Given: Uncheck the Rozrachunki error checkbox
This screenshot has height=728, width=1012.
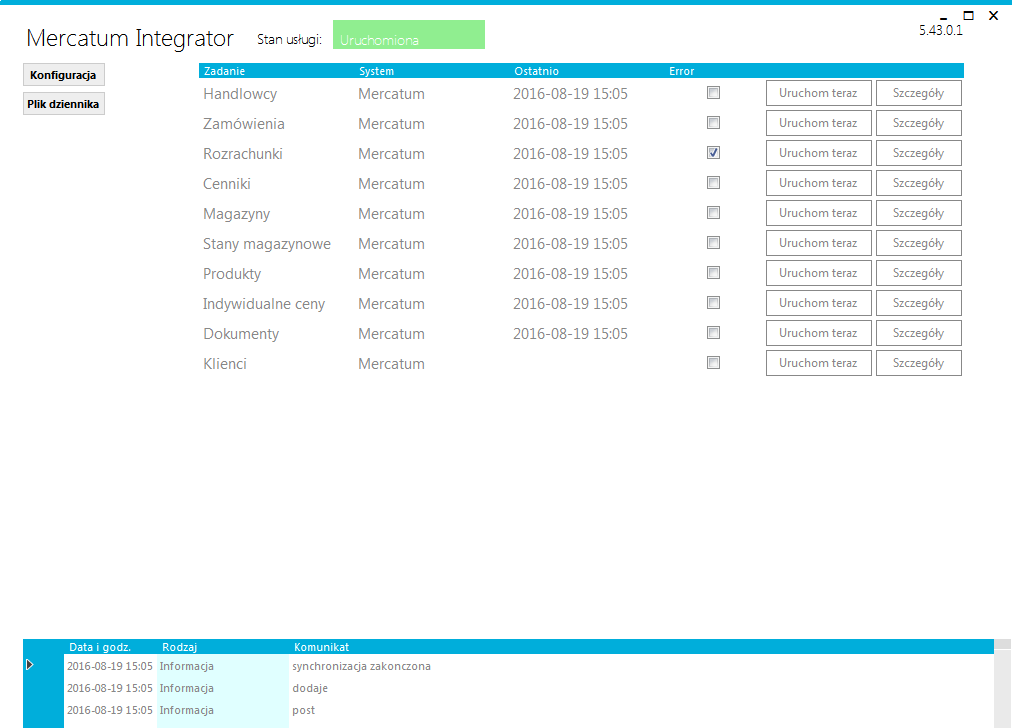Looking at the screenshot, I should 713,153.
